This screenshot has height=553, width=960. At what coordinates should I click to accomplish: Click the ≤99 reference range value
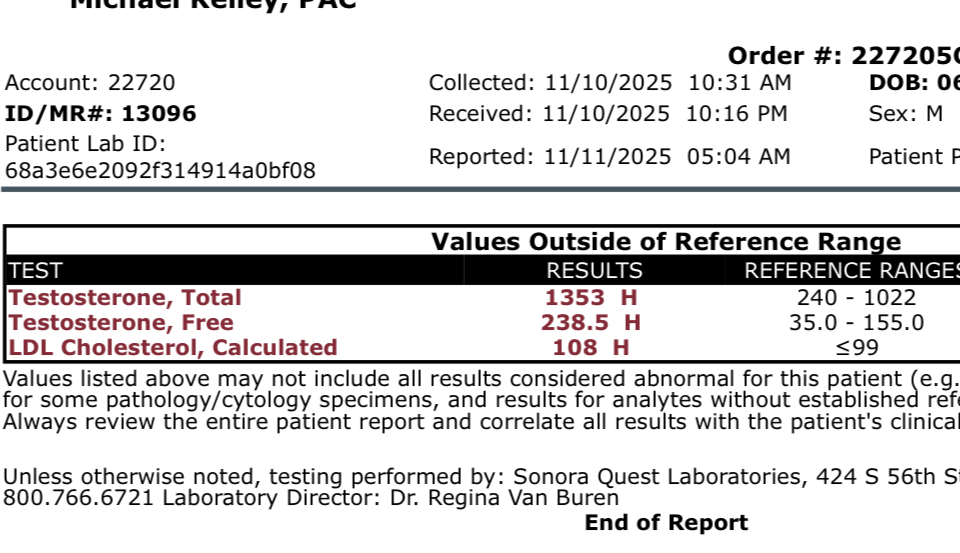pyautogui.click(x=856, y=347)
